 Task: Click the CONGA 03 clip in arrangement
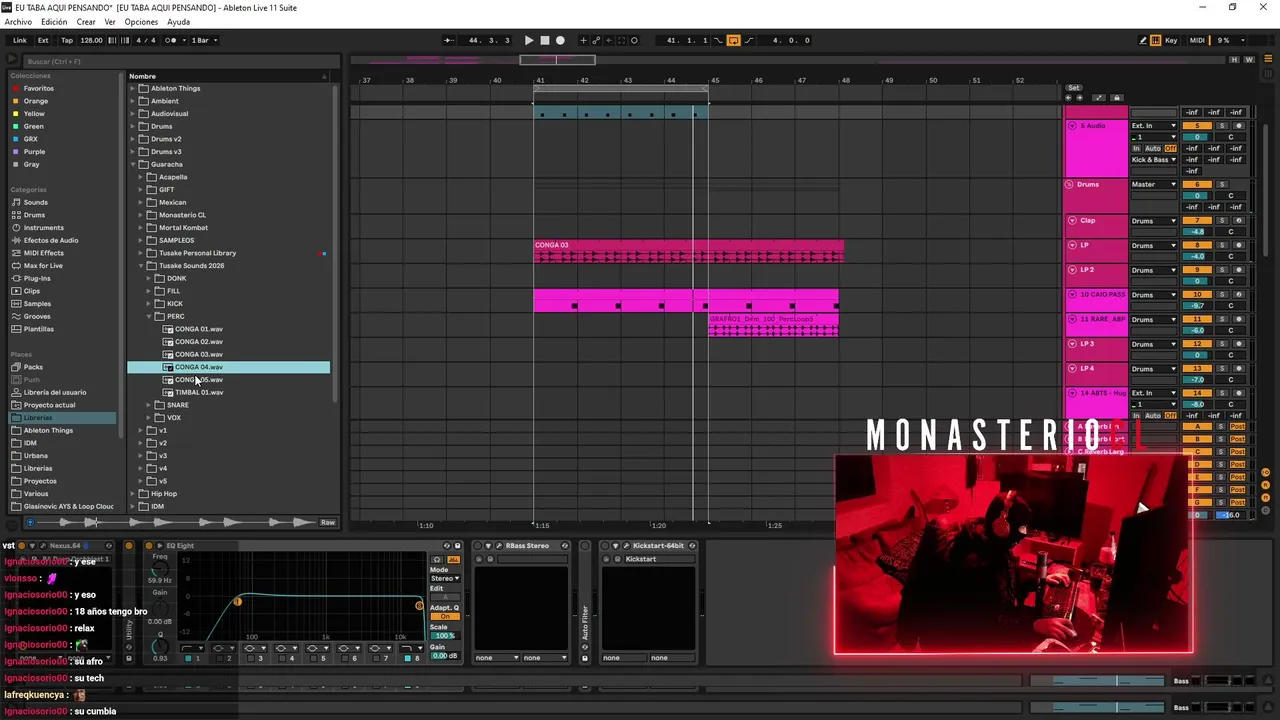click(x=688, y=251)
